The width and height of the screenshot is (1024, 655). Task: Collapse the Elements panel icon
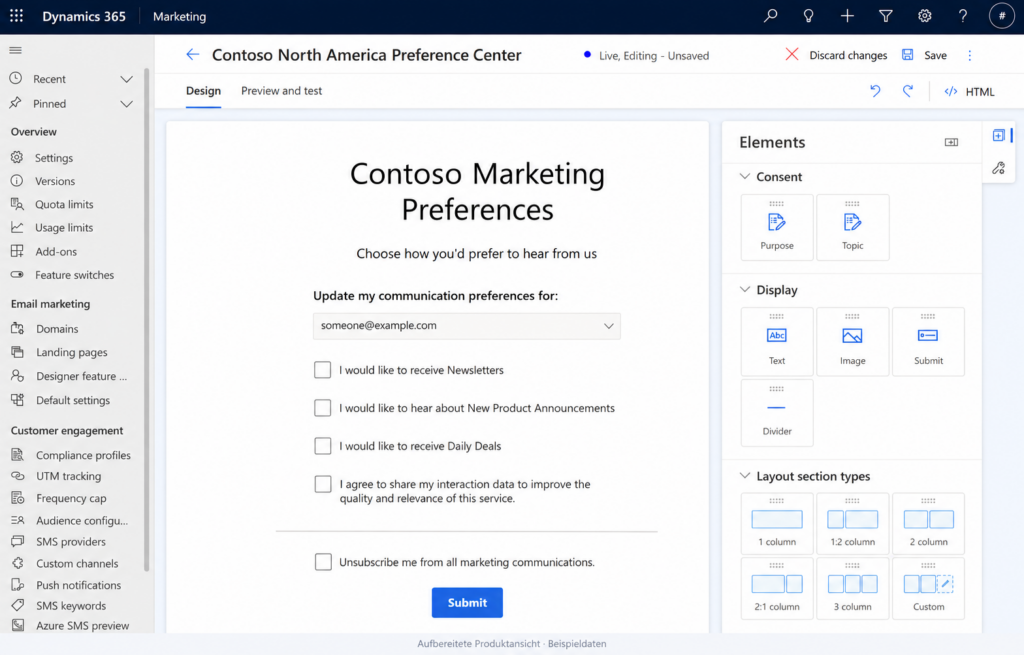tap(951, 142)
